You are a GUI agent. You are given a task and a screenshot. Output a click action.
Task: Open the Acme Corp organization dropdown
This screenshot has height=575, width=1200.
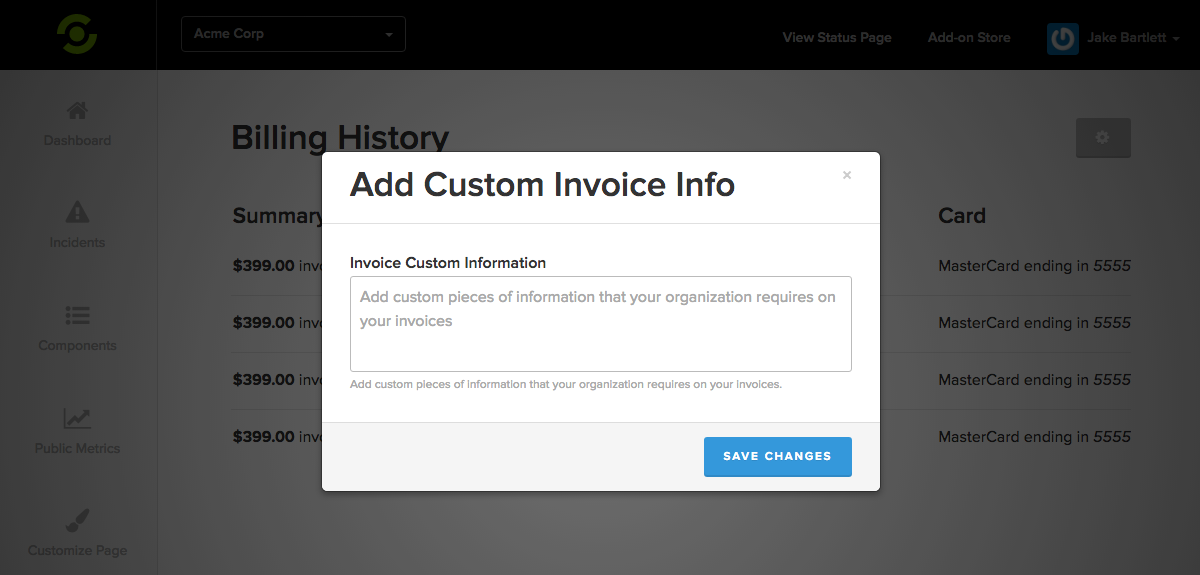coord(293,34)
